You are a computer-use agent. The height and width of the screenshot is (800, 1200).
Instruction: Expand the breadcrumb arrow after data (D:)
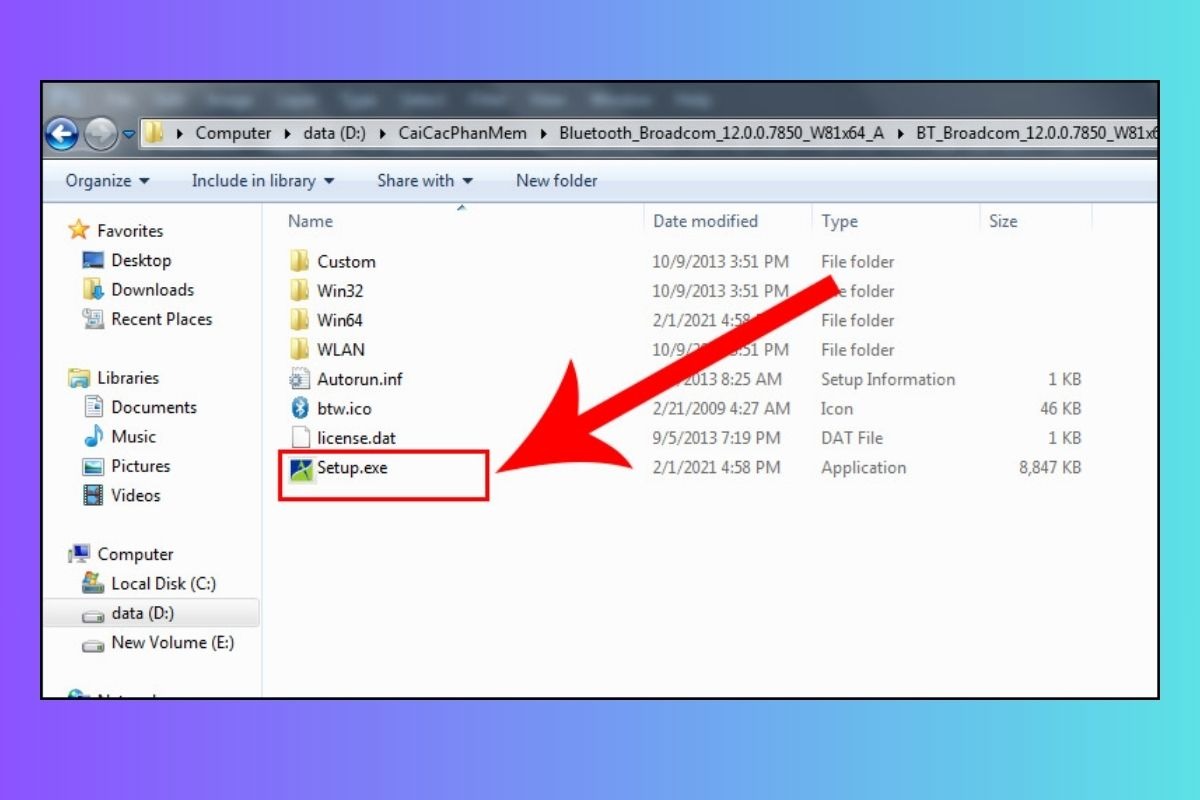[385, 133]
